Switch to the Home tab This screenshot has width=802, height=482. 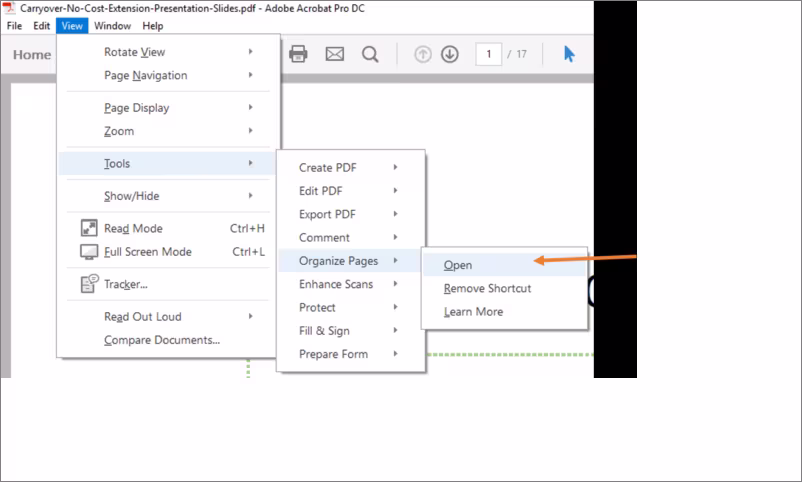point(32,55)
